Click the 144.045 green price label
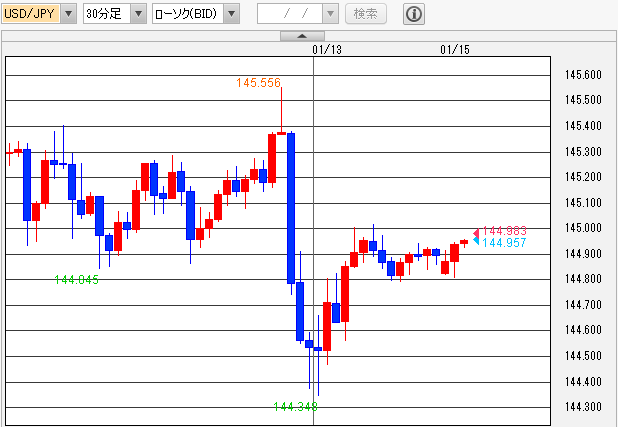This screenshot has height=427, width=618. point(76,280)
